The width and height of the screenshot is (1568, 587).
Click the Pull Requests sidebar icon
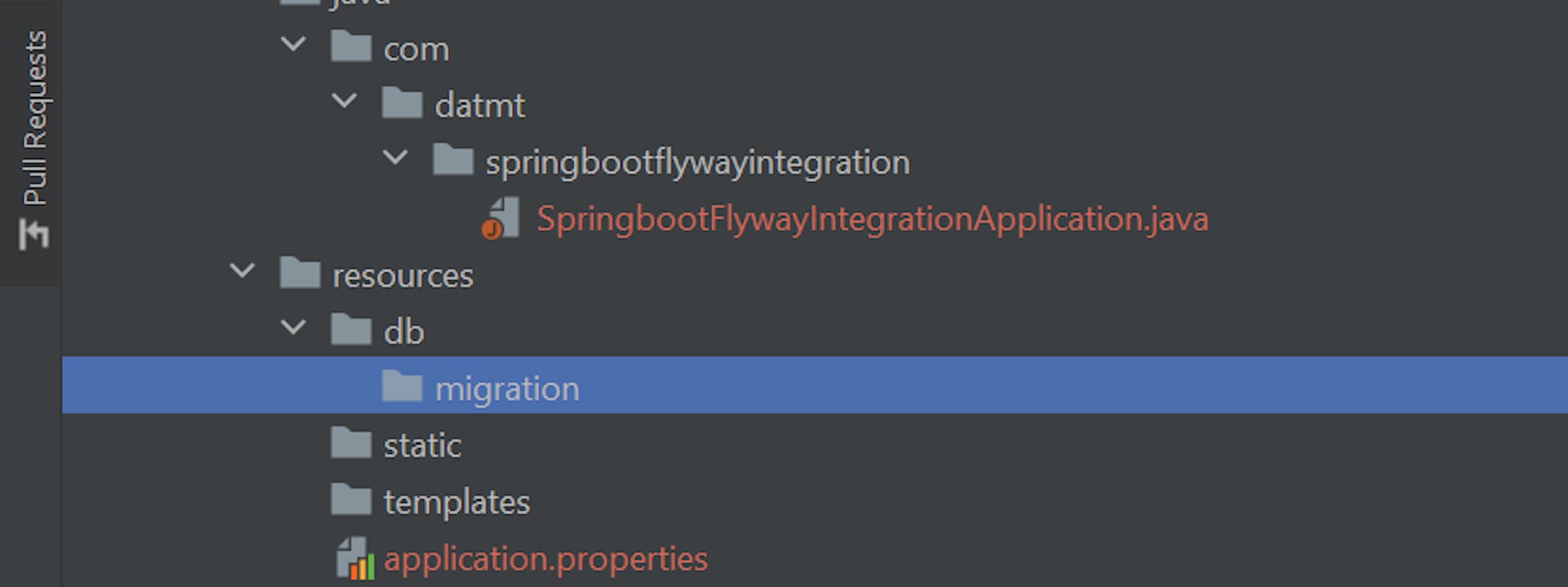pos(33,235)
